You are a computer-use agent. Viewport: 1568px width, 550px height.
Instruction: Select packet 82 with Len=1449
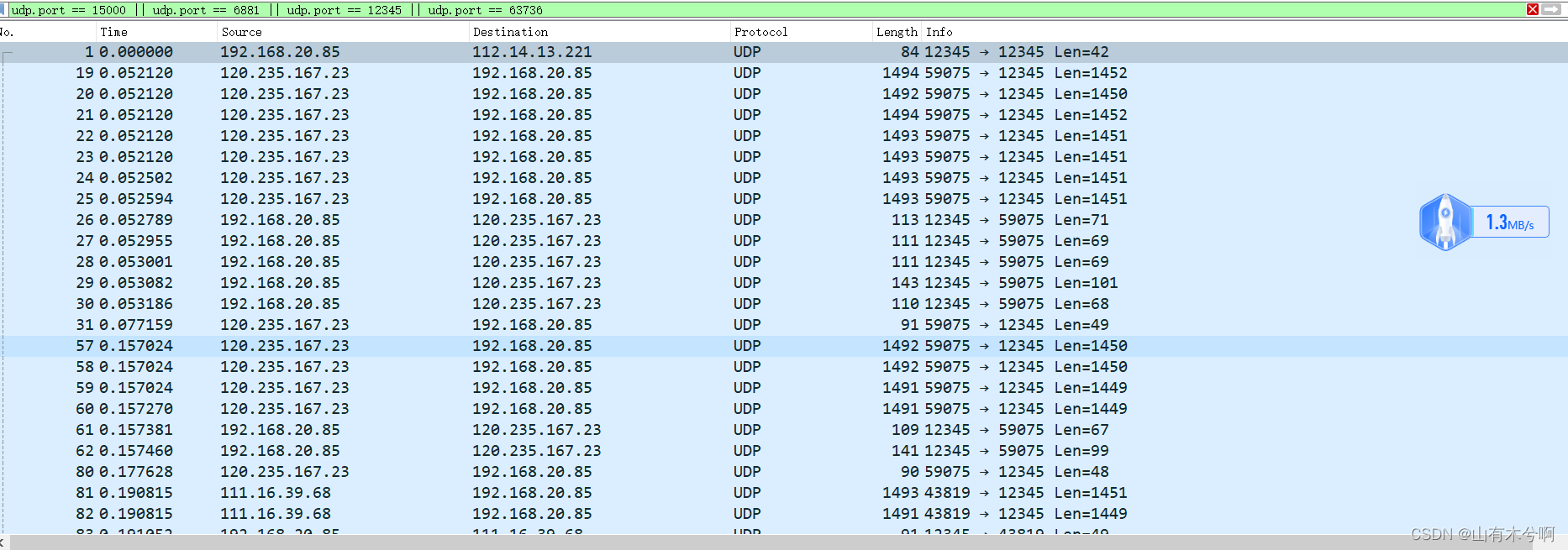[784, 514]
